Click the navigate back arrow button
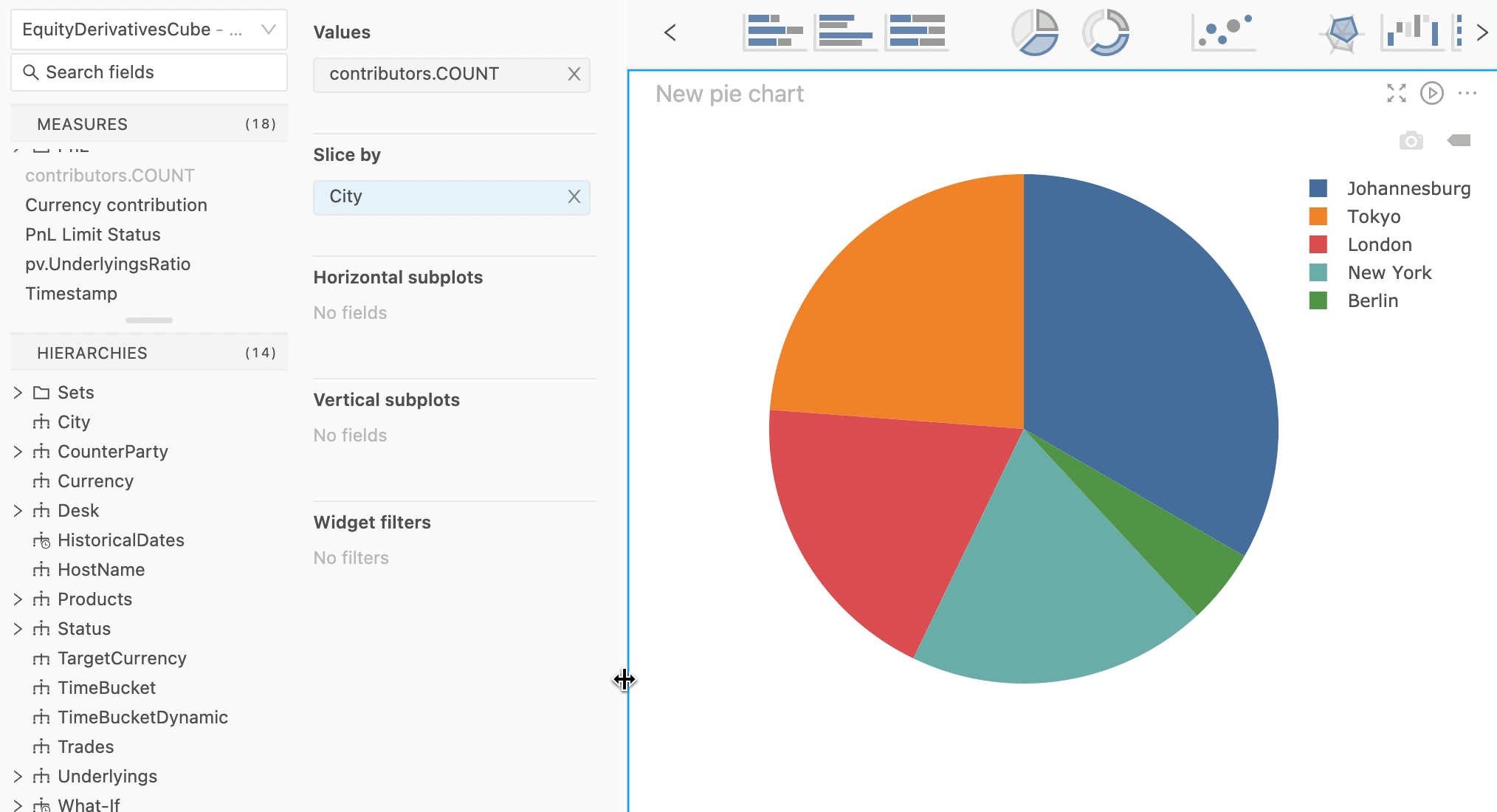The height and width of the screenshot is (812, 1497). click(670, 33)
